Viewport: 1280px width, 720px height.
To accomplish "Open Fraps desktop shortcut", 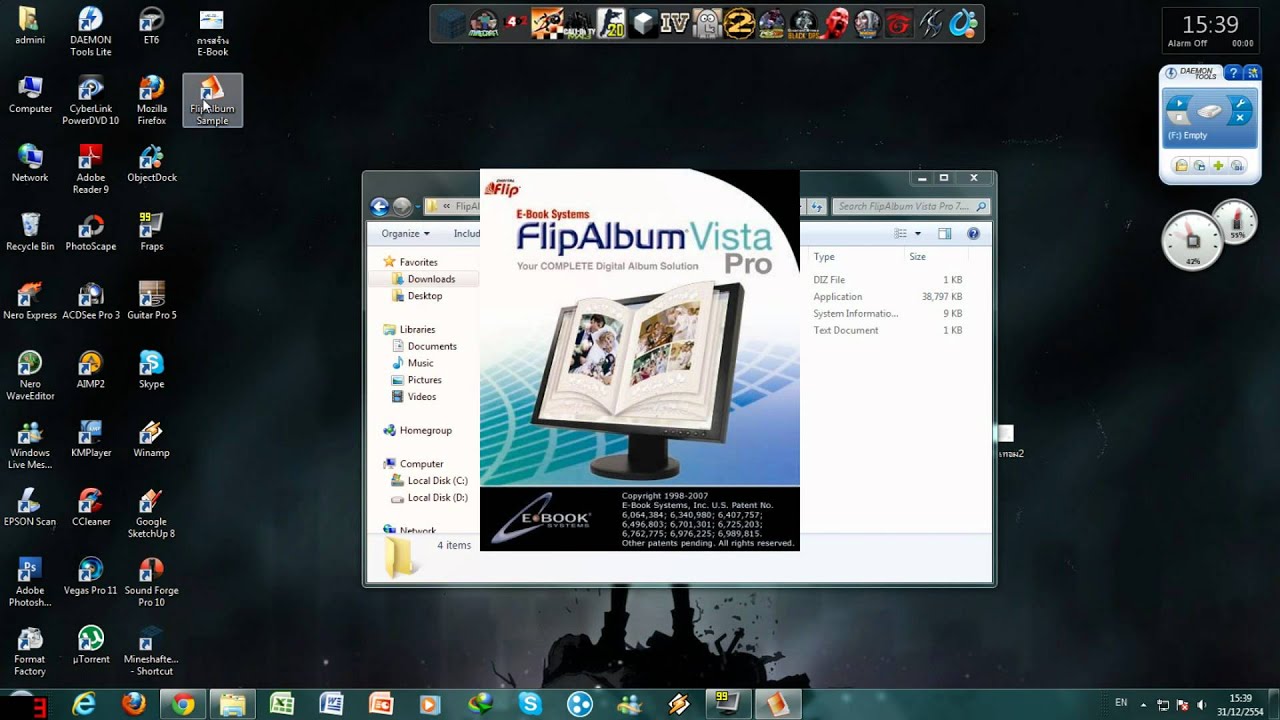I will coord(152,232).
